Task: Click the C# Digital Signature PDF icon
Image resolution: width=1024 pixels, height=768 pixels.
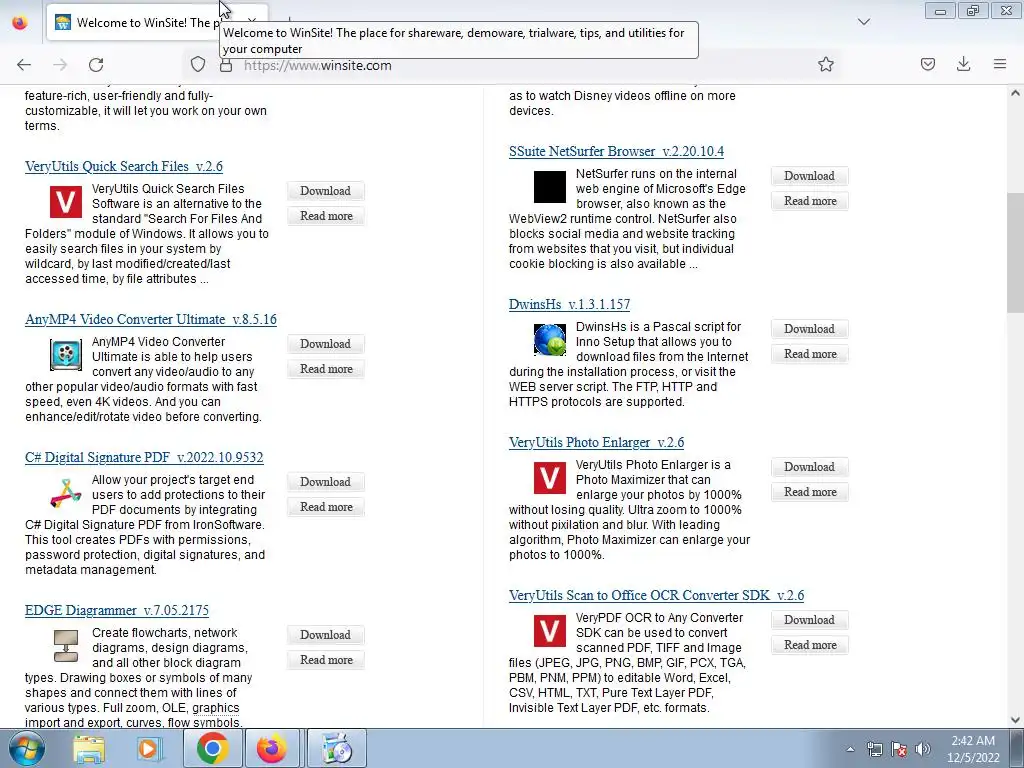Action: pyautogui.click(x=66, y=493)
